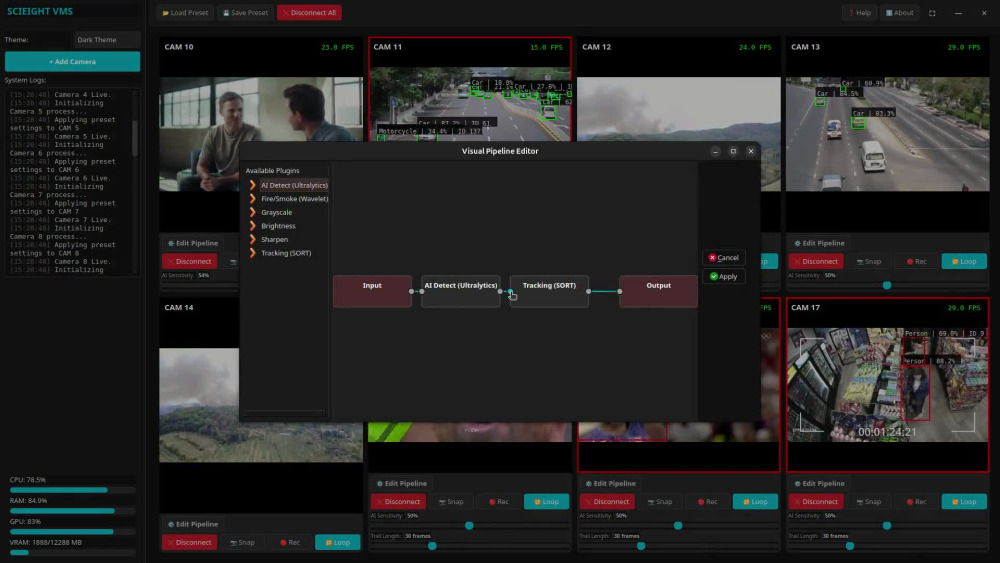Toggle Rec on CAM 17
Viewport: 1000px width, 563px height.
pyautogui.click(x=916, y=502)
